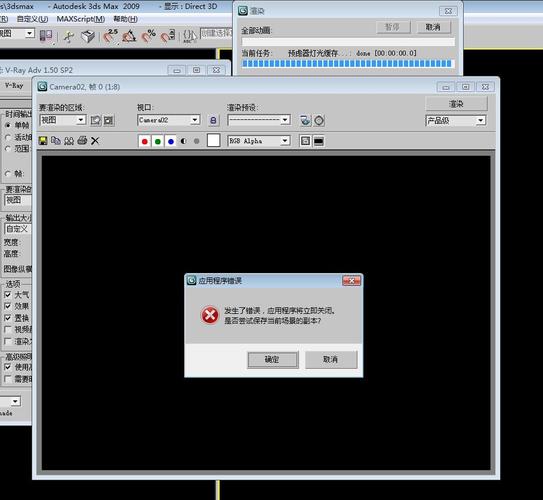Open the 视图 area dropdown in render setup

point(17,200)
